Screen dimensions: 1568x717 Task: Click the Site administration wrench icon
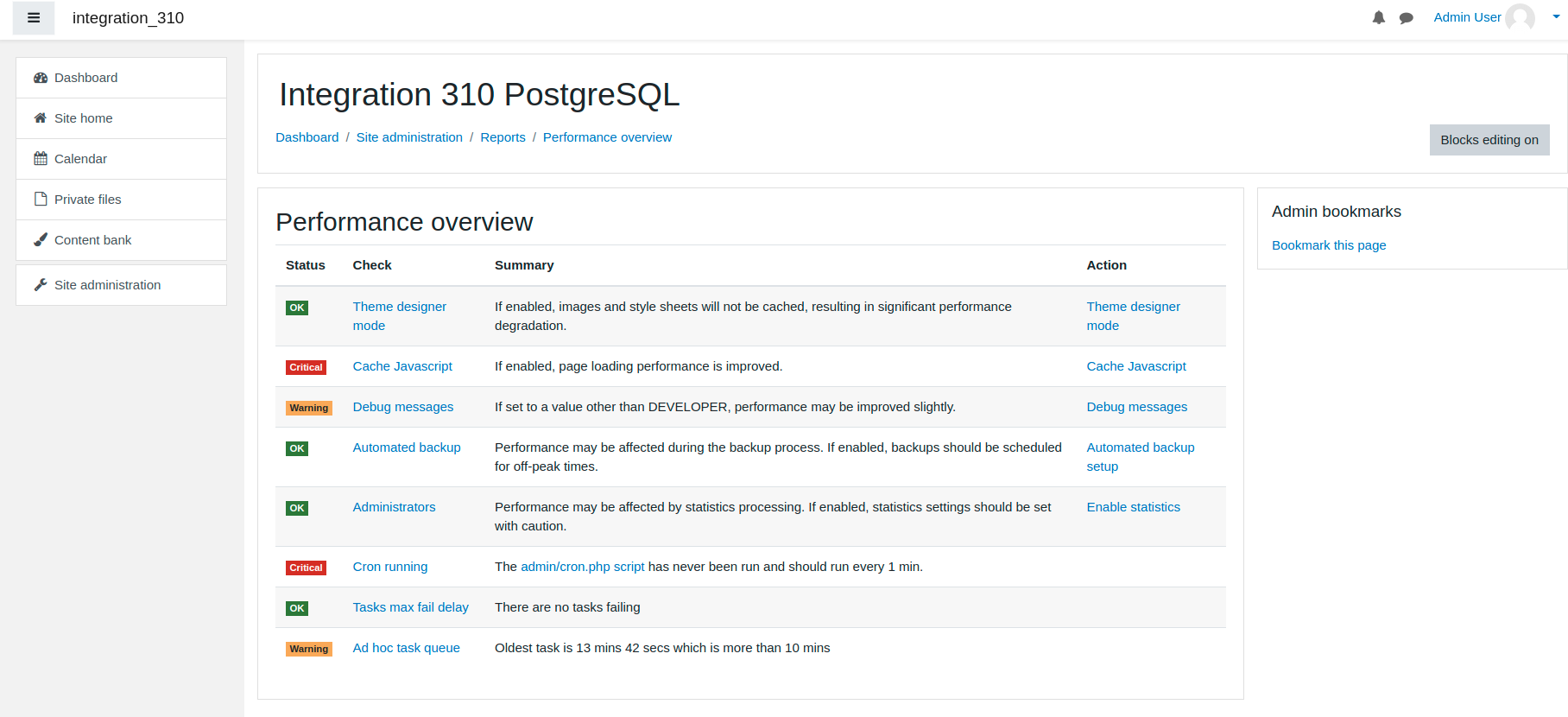41,285
